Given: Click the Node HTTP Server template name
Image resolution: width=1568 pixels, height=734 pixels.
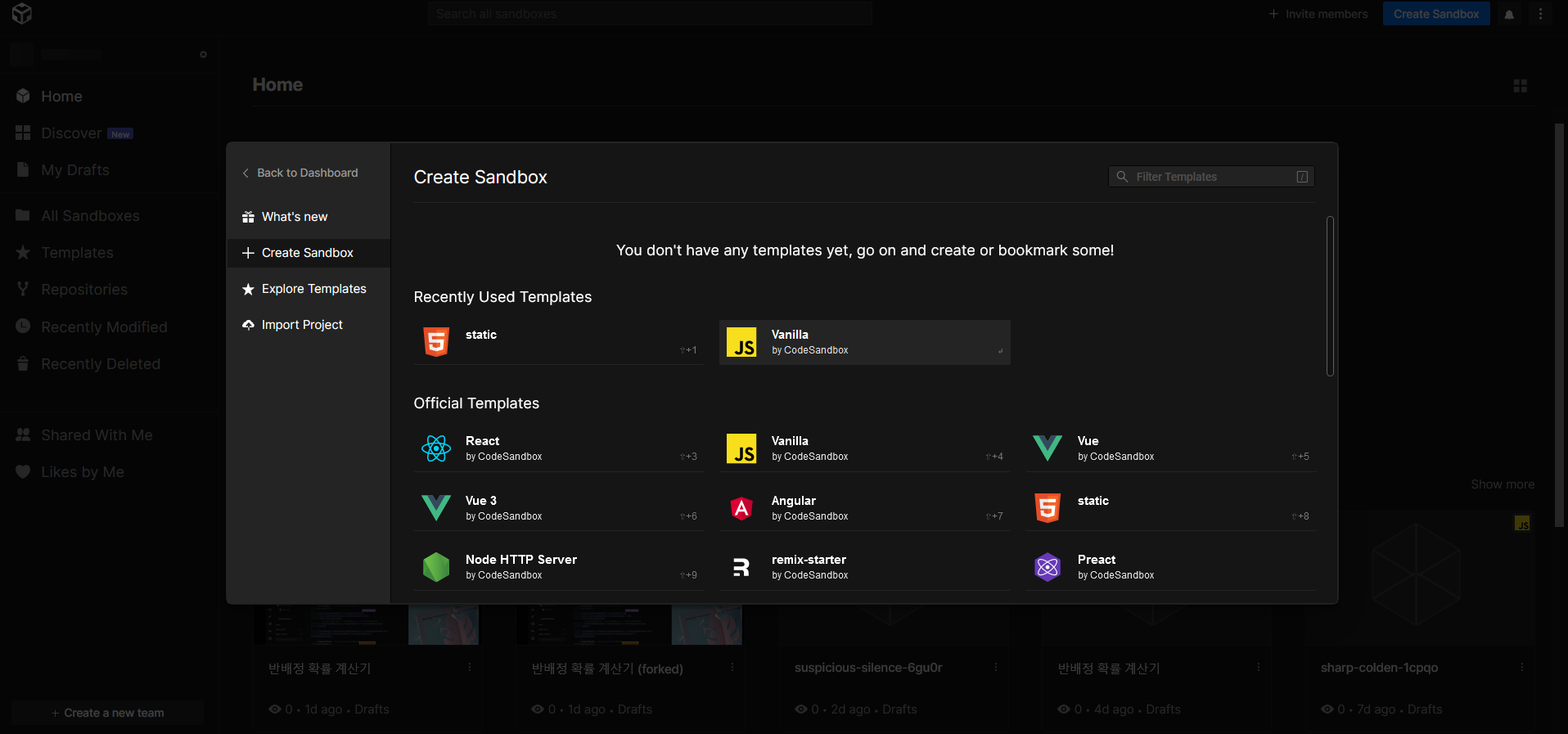Looking at the screenshot, I should pos(521,560).
